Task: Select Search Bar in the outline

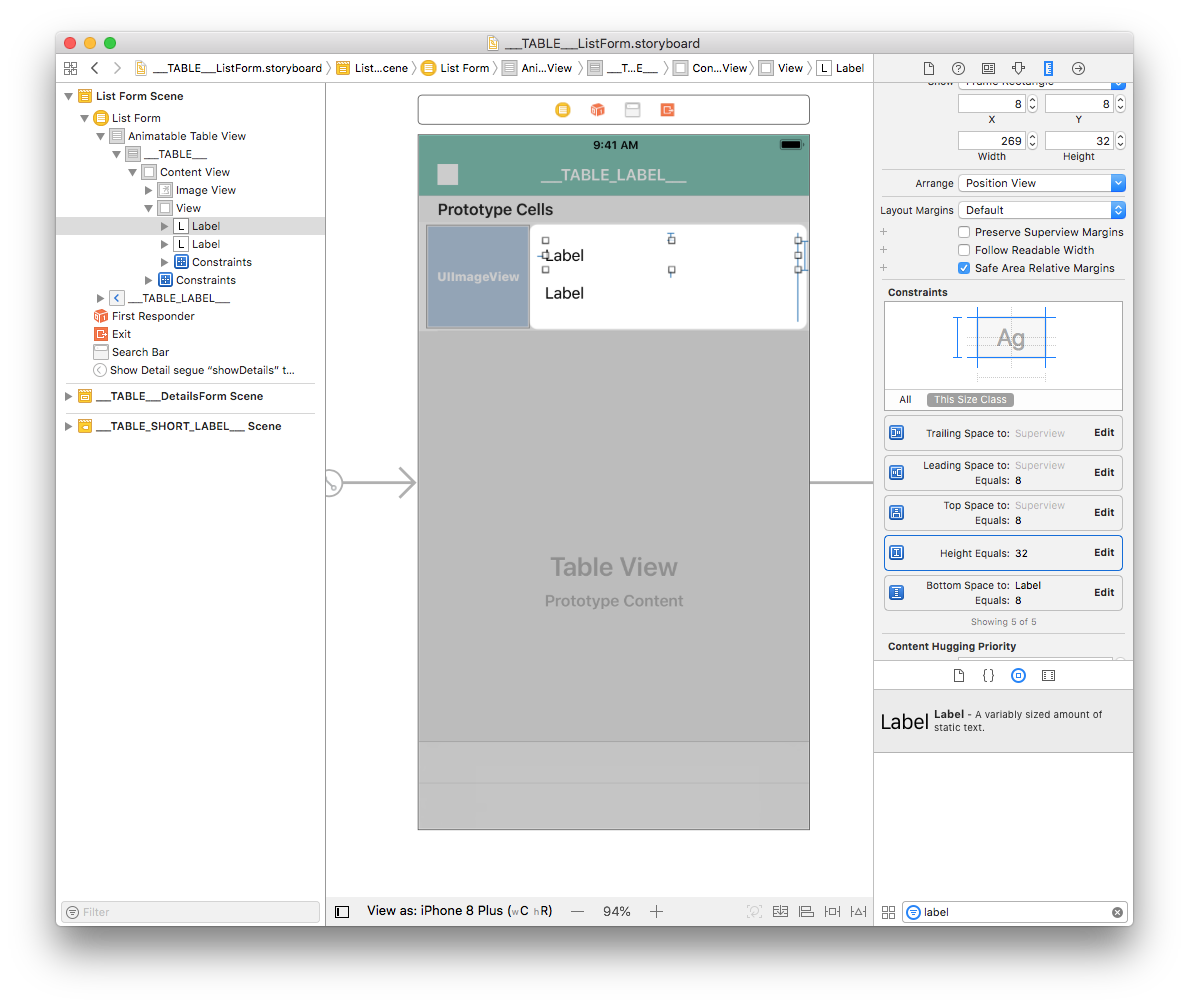Action: point(131,353)
